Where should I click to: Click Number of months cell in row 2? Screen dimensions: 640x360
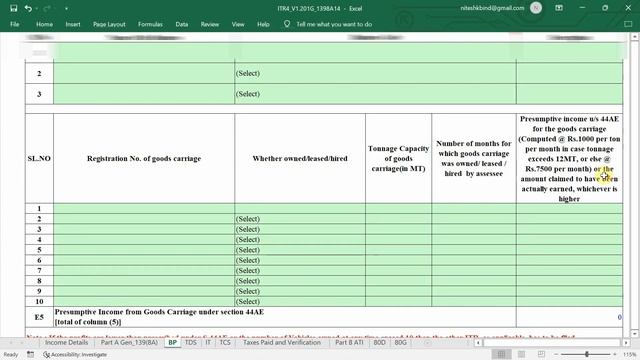tap(474, 219)
